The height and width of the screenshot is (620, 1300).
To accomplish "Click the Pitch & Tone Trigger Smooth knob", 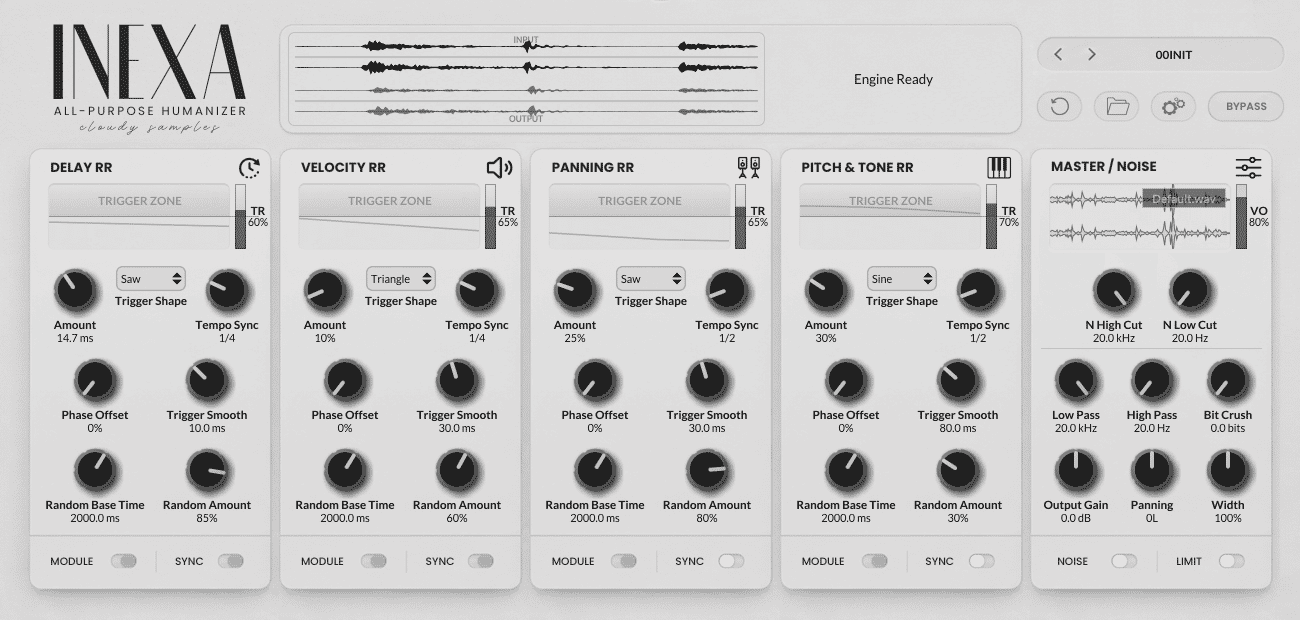I will [958, 381].
